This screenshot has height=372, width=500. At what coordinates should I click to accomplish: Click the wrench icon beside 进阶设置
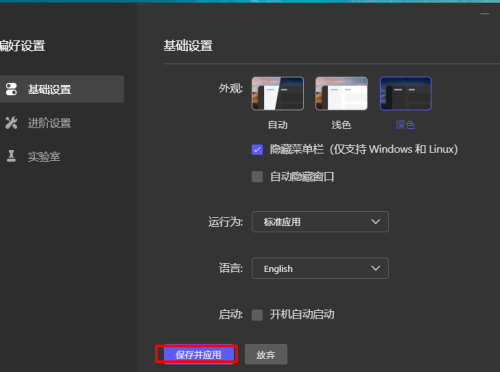11,123
